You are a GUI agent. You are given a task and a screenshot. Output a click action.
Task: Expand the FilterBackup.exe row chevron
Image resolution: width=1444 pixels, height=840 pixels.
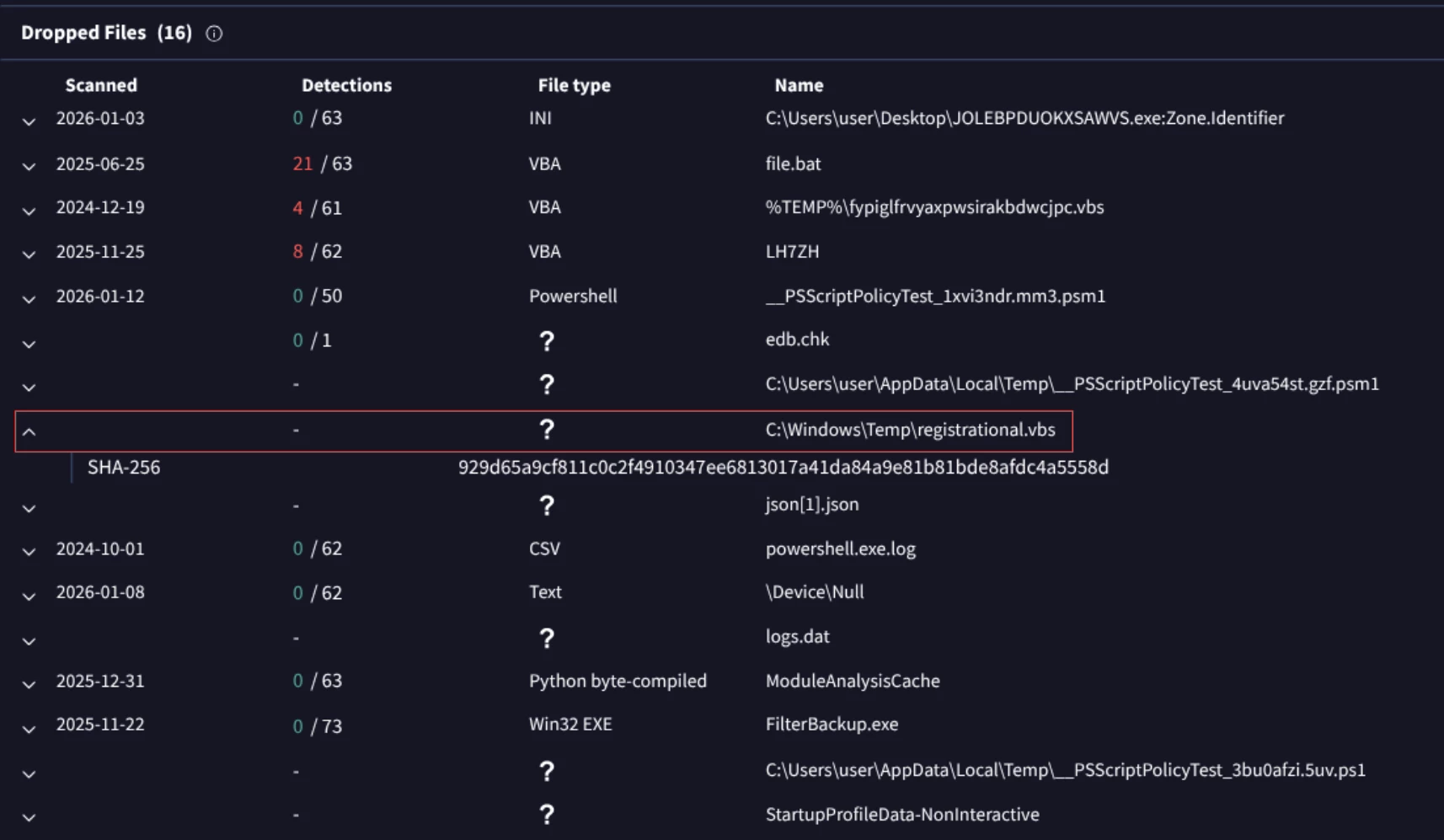coord(29,729)
